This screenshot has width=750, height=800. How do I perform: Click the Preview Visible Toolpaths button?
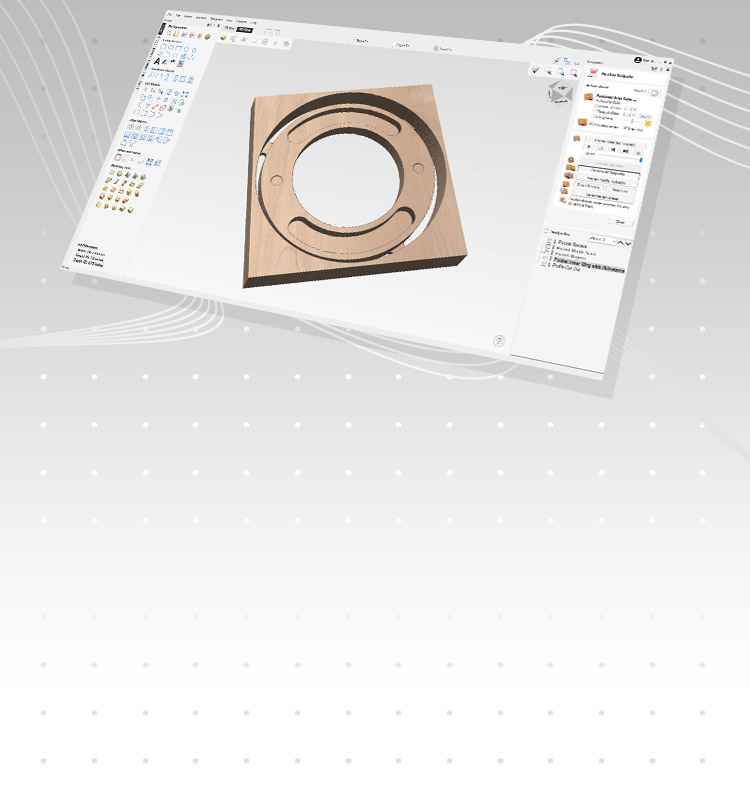(x=607, y=181)
